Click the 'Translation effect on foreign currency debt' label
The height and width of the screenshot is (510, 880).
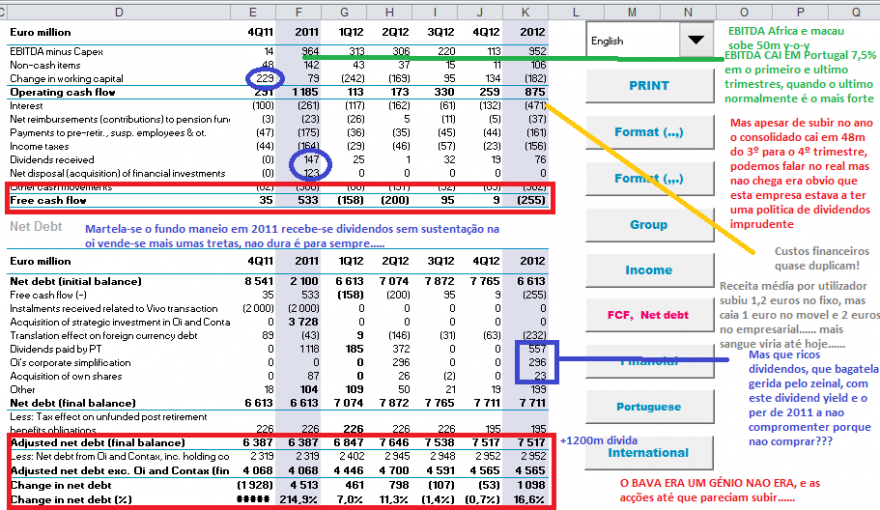pos(103,336)
